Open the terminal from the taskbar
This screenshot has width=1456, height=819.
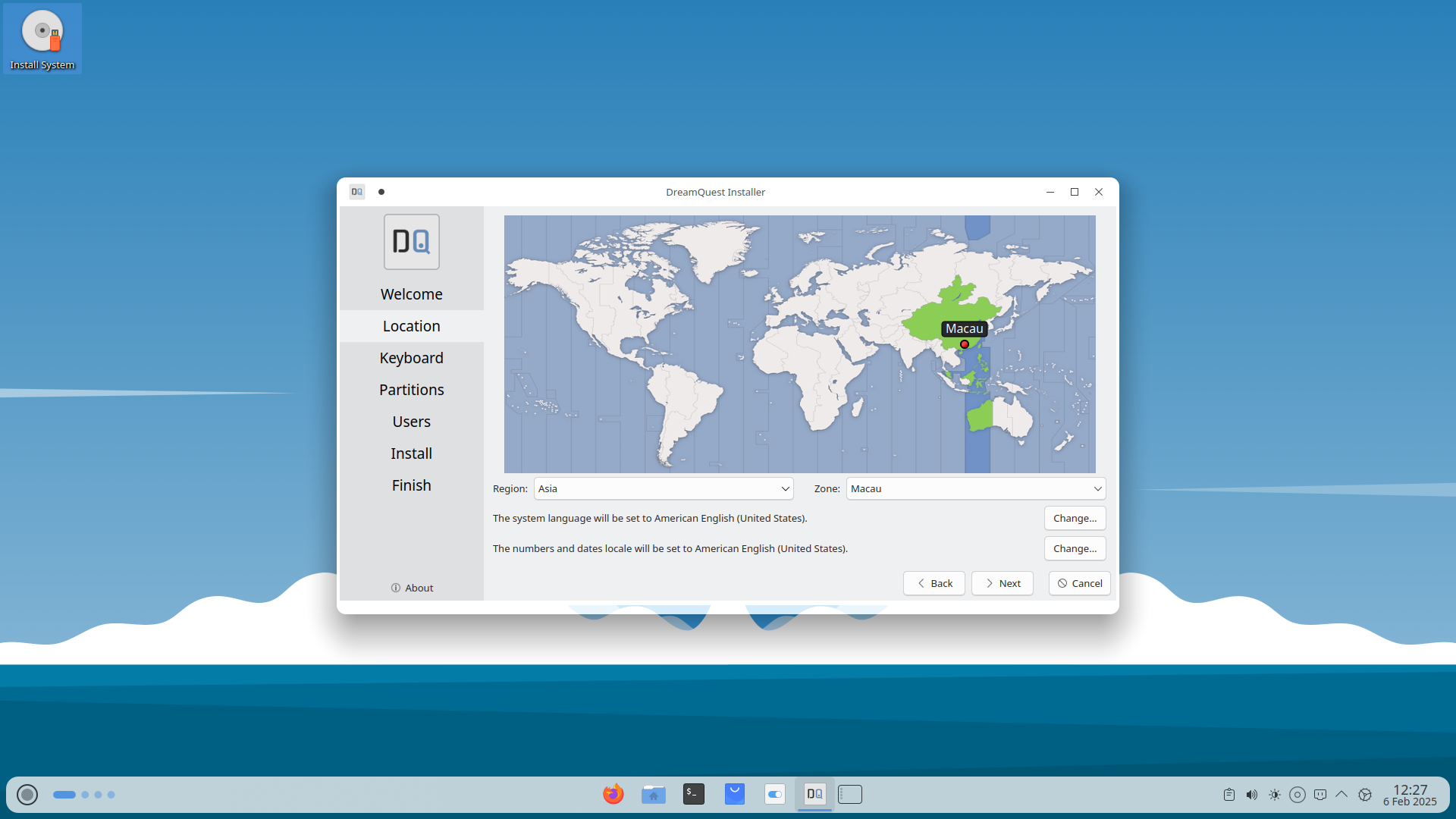click(693, 794)
